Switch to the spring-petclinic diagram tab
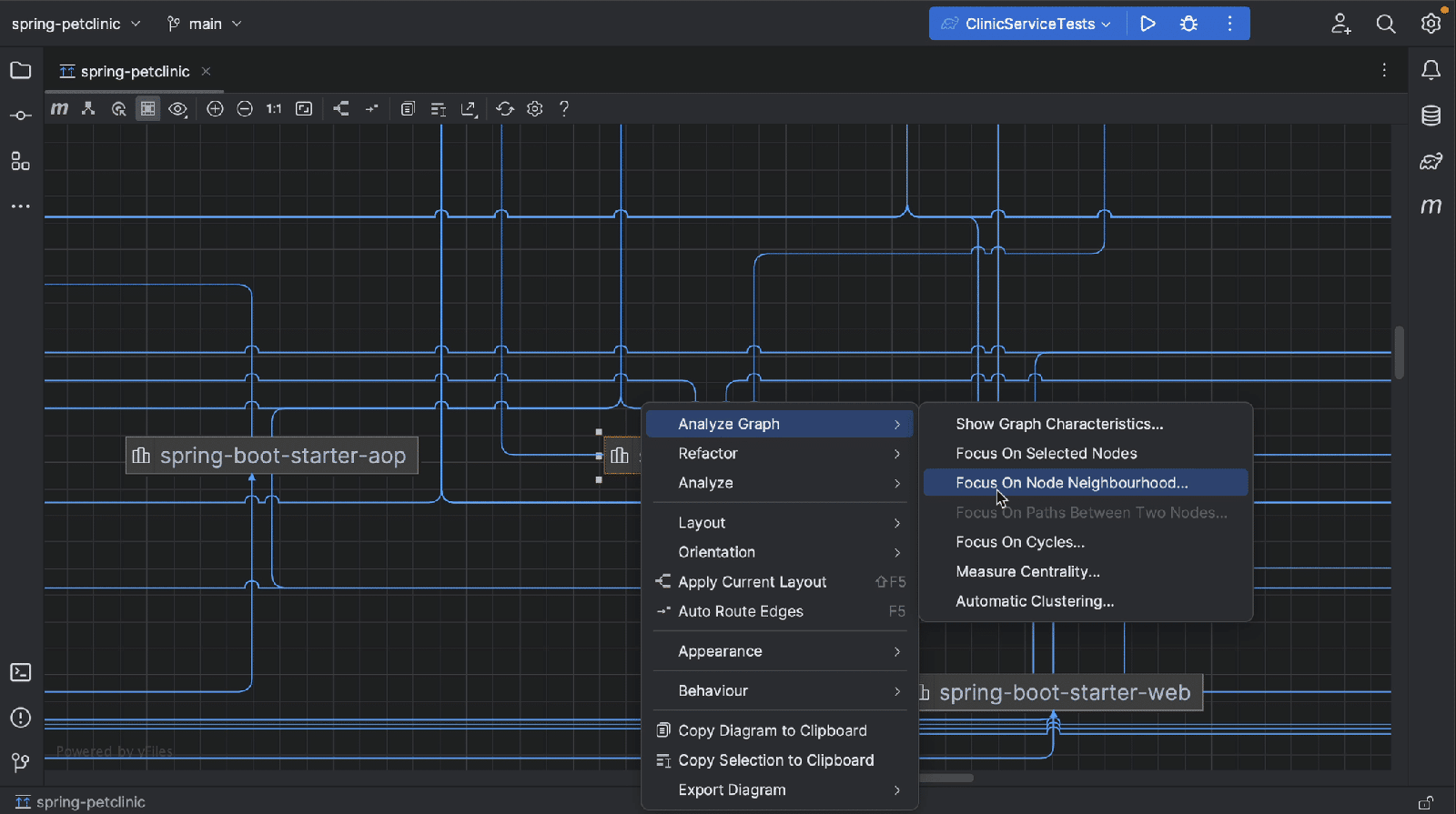1456x814 pixels. pos(135,72)
